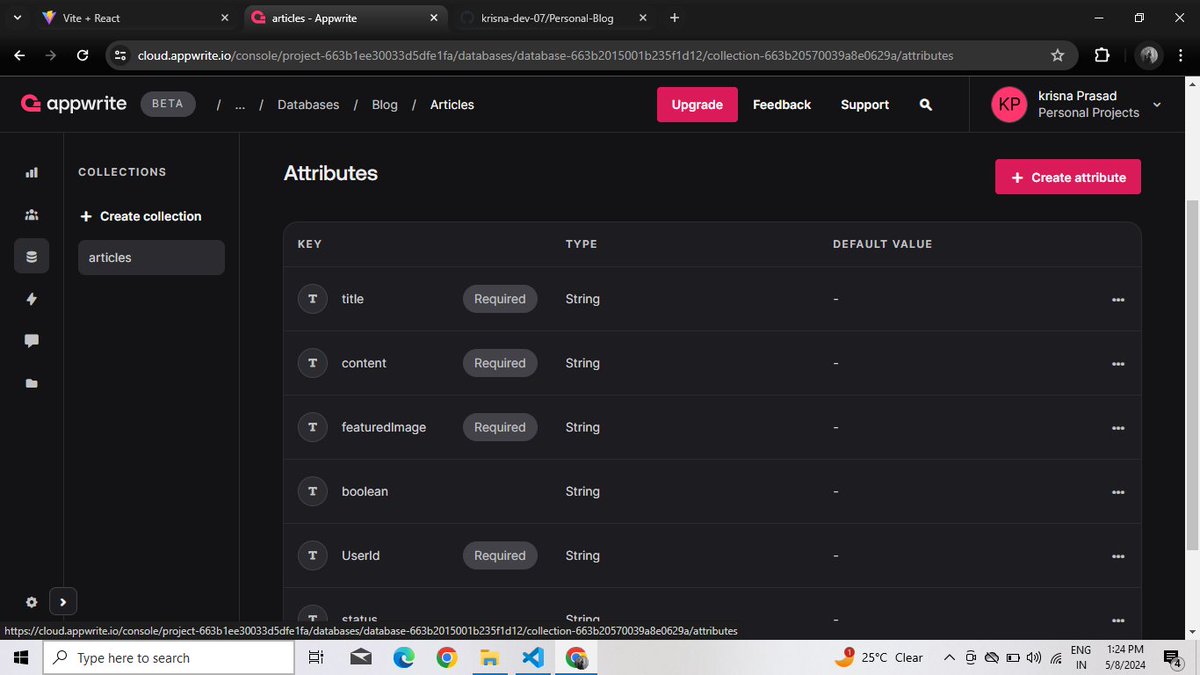This screenshot has width=1200, height=675.
Task: Switch to the Vite + React browser tab
Action: (135, 18)
